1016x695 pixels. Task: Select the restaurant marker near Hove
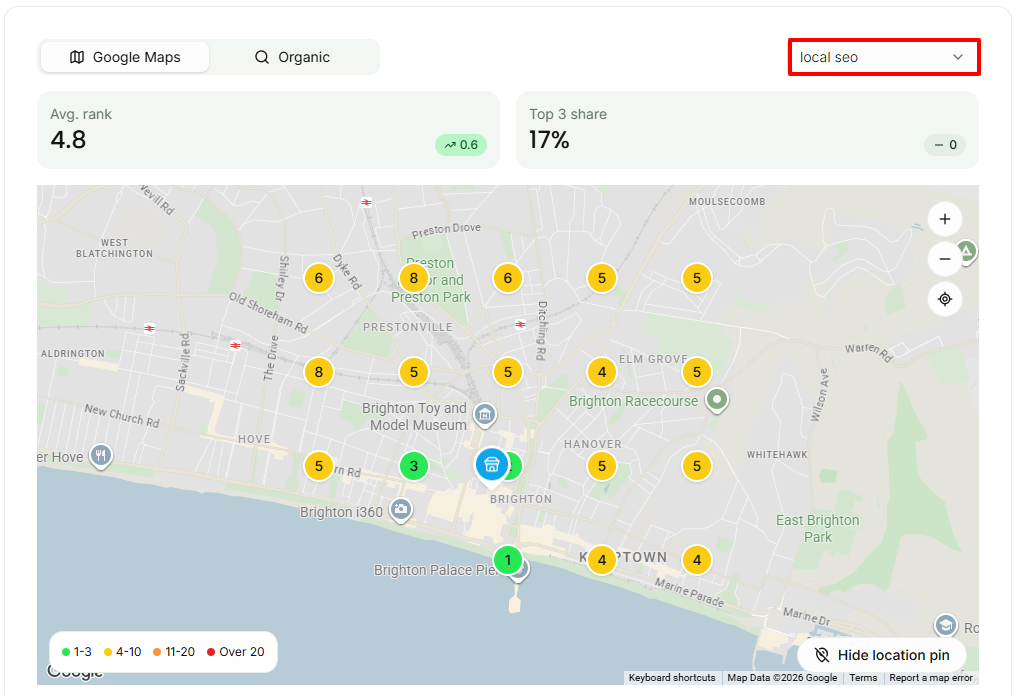(x=100, y=457)
